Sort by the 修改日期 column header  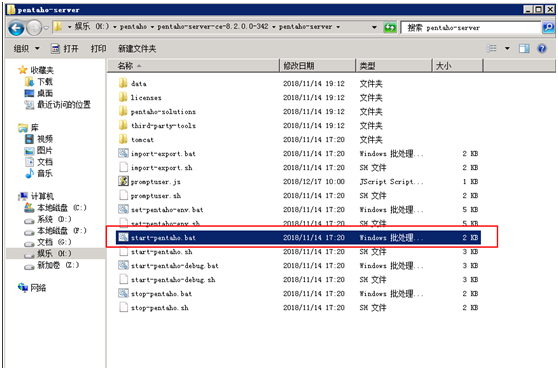click(318, 66)
